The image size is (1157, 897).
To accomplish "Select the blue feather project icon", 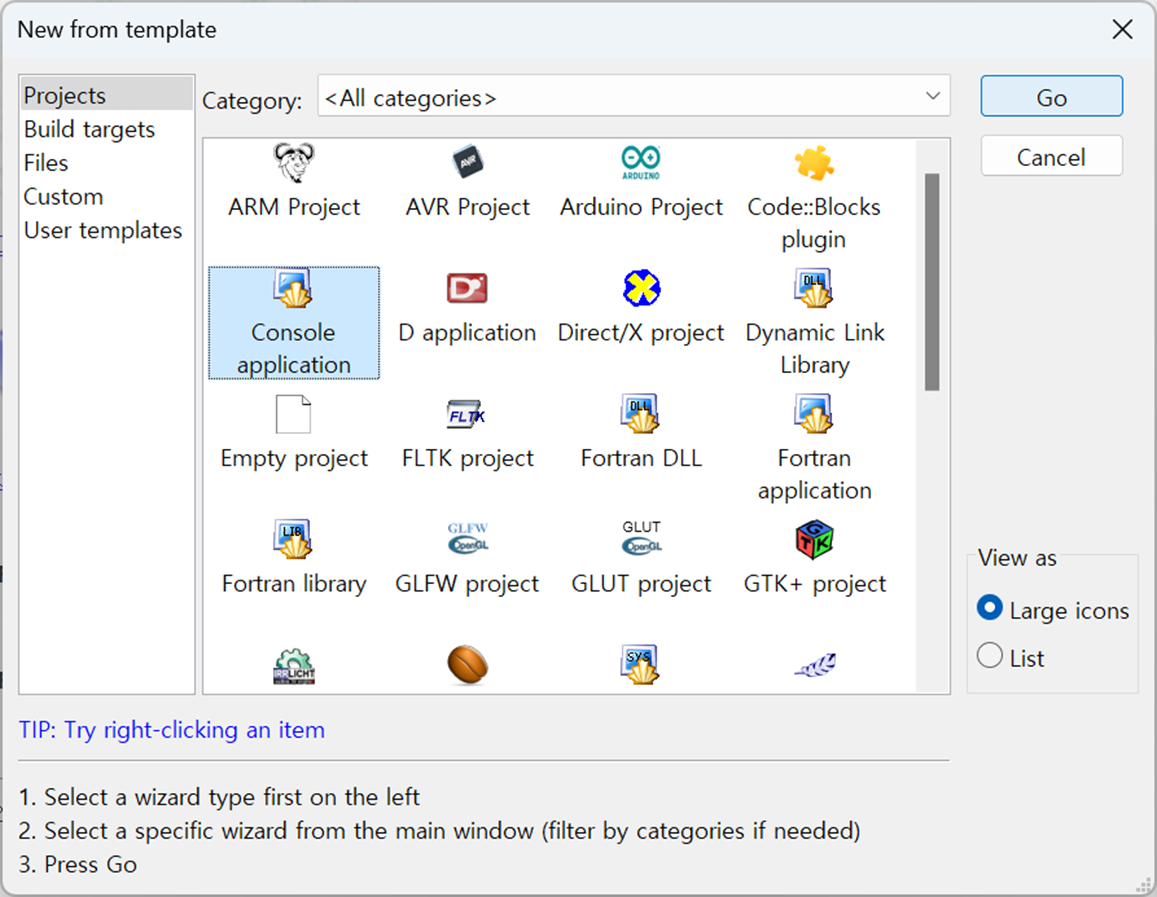I will pos(815,665).
